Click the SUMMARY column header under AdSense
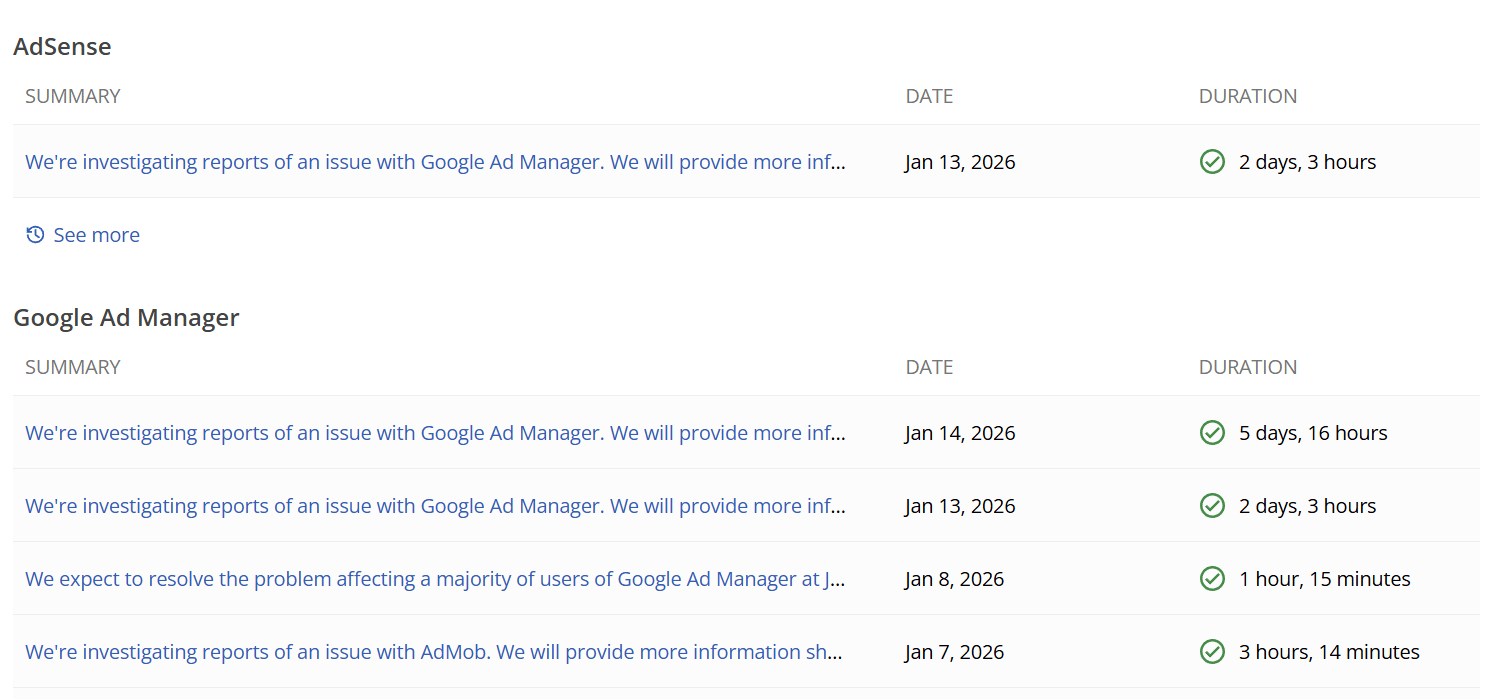Screen dimensions: 1489x699 pyautogui.click(x=72, y=96)
